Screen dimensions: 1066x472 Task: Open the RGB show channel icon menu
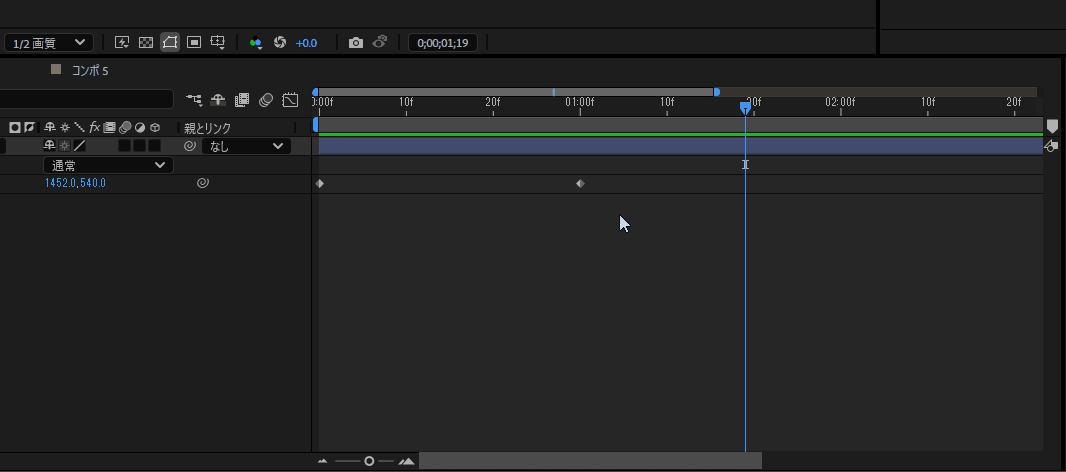(x=256, y=42)
